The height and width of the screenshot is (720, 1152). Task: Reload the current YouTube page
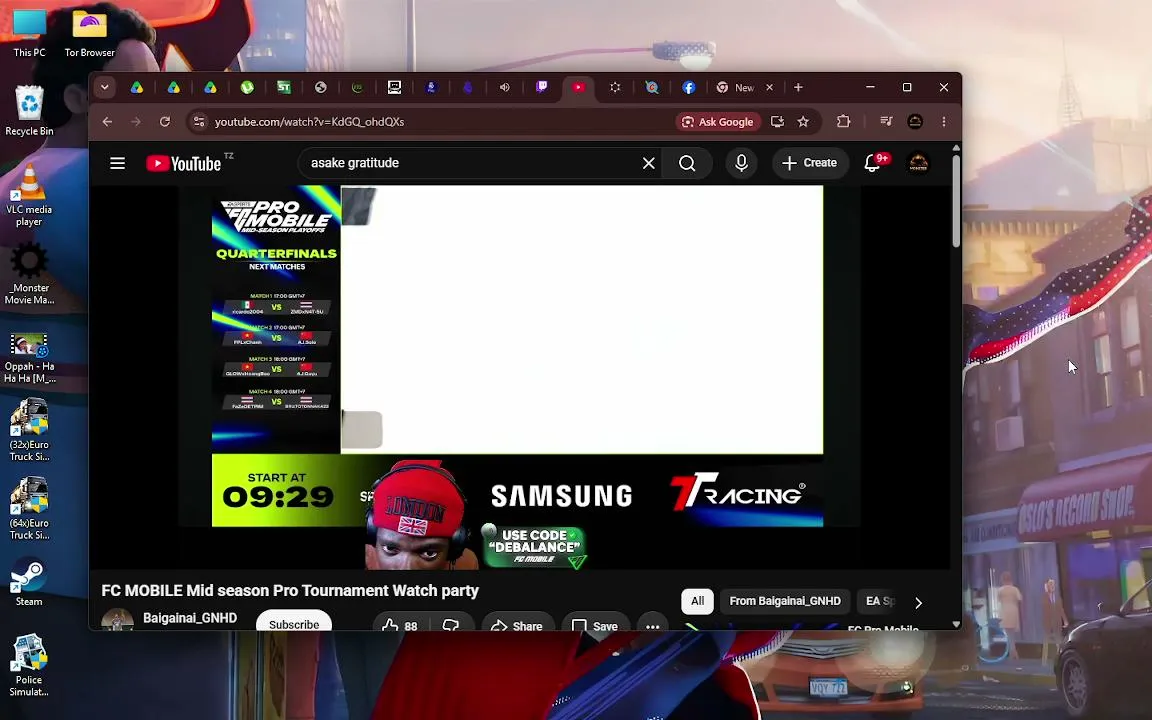pyautogui.click(x=165, y=122)
